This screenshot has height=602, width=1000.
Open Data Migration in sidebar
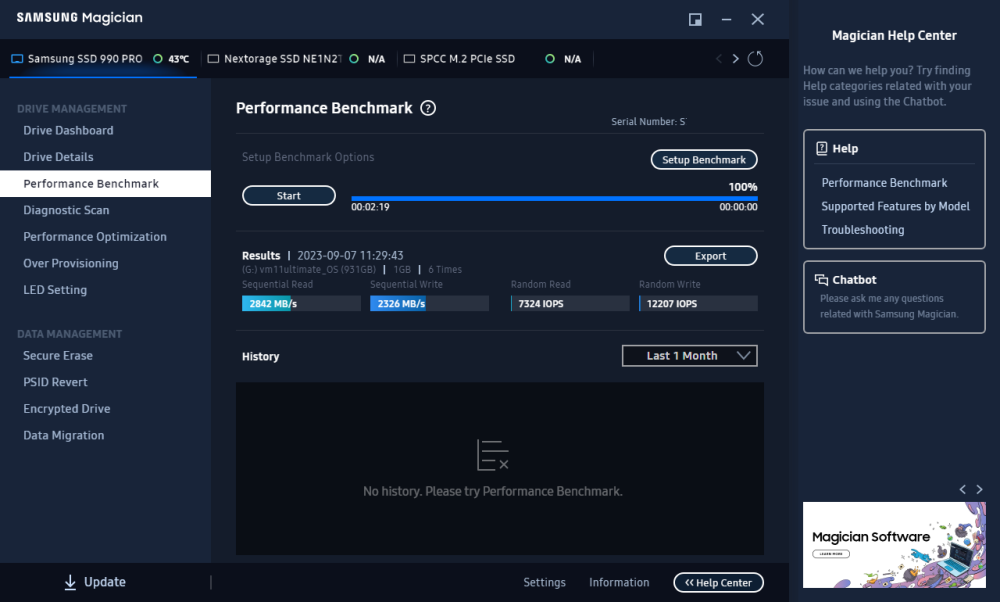click(x=64, y=435)
